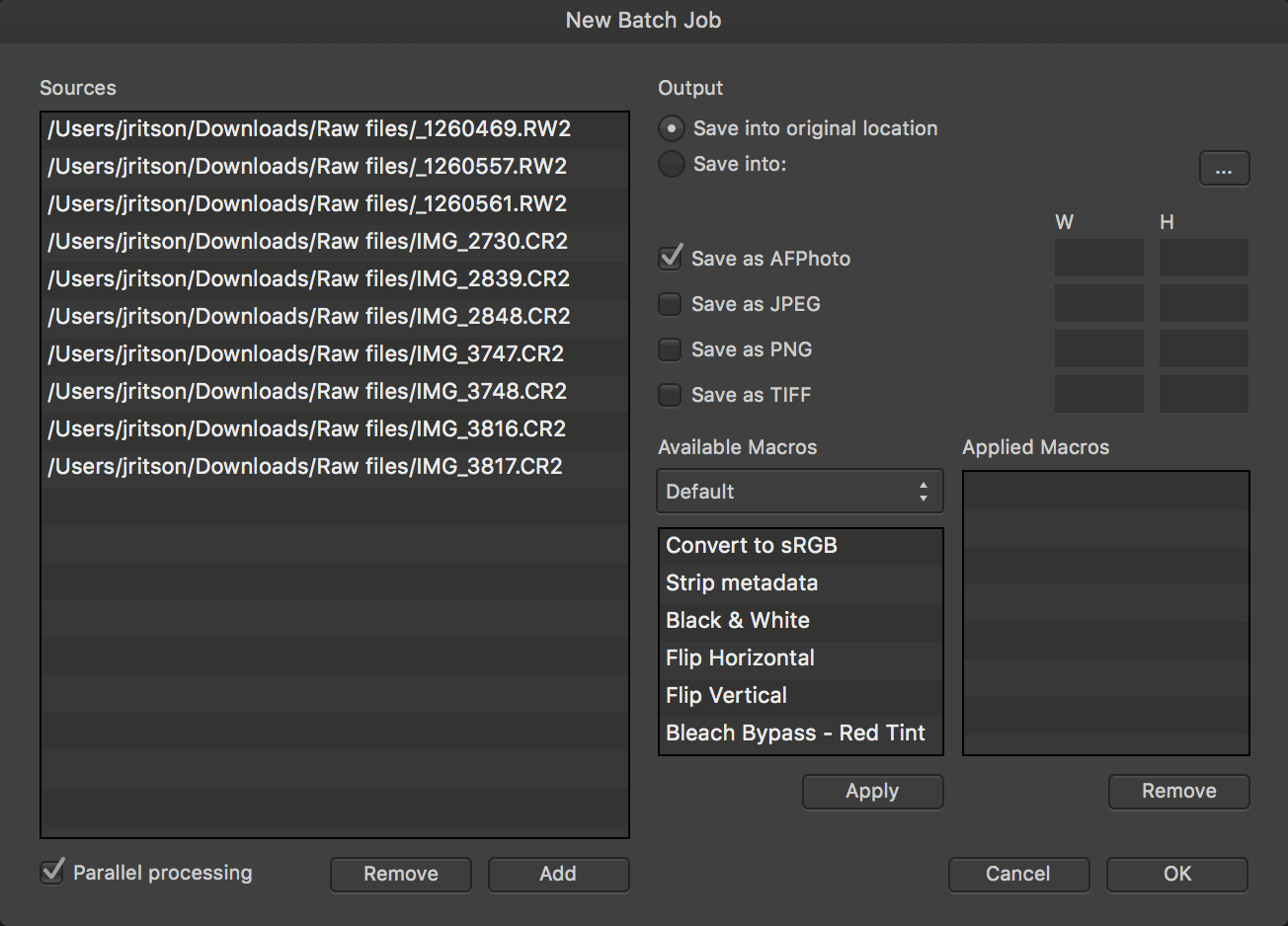
Task: Select the 'Convert to sRGB' macro
Action: point(751,546)
